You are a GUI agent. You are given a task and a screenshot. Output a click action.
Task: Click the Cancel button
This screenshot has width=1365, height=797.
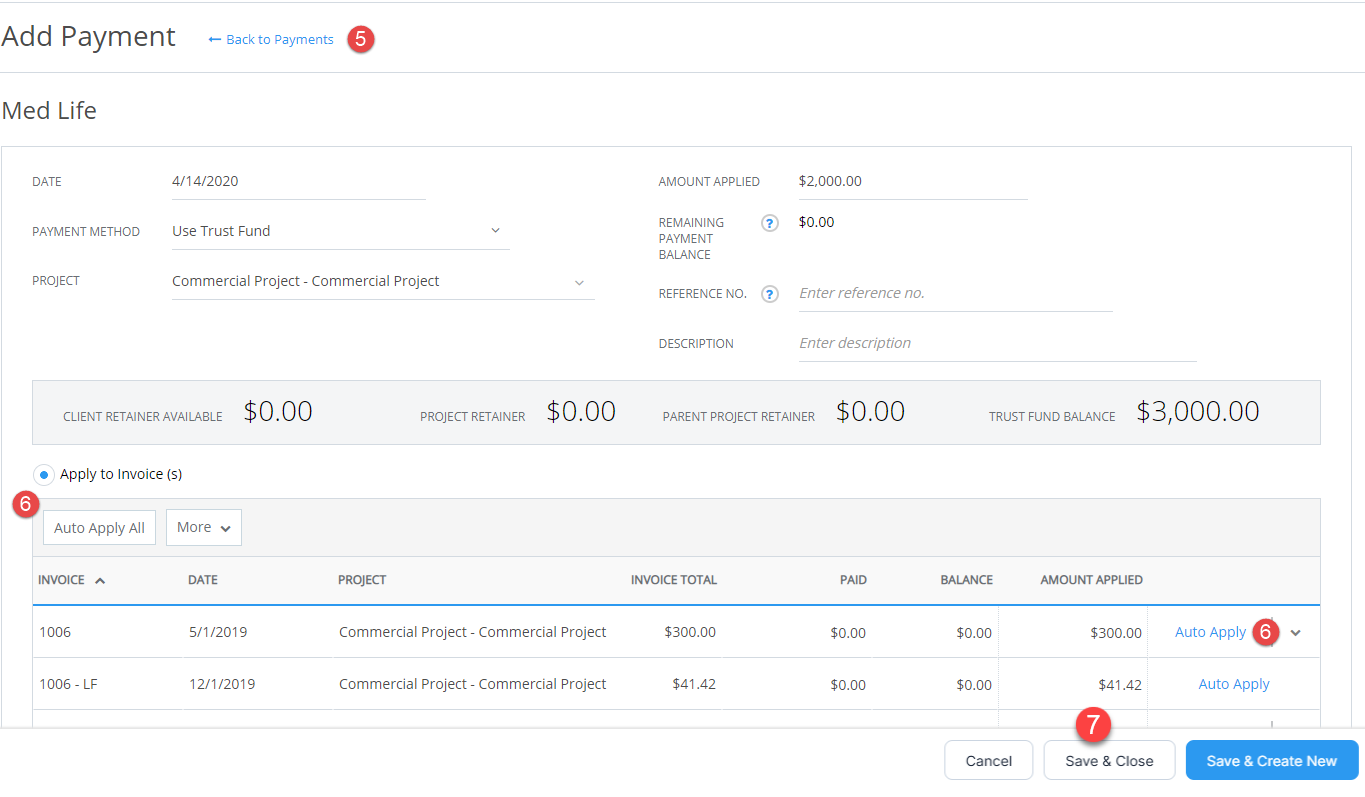pos(989,761)
